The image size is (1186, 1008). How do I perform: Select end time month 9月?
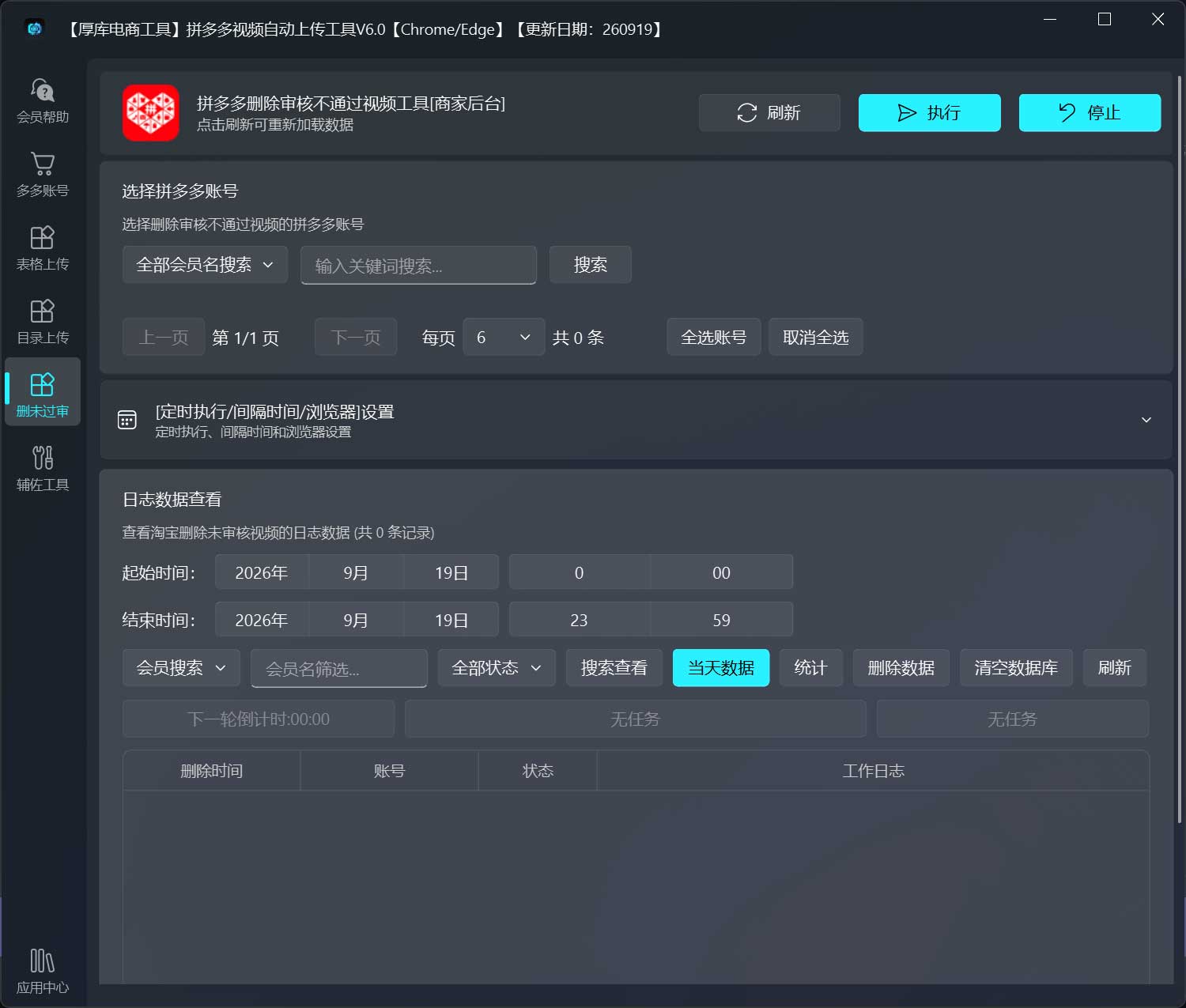(x=356, y=620)
